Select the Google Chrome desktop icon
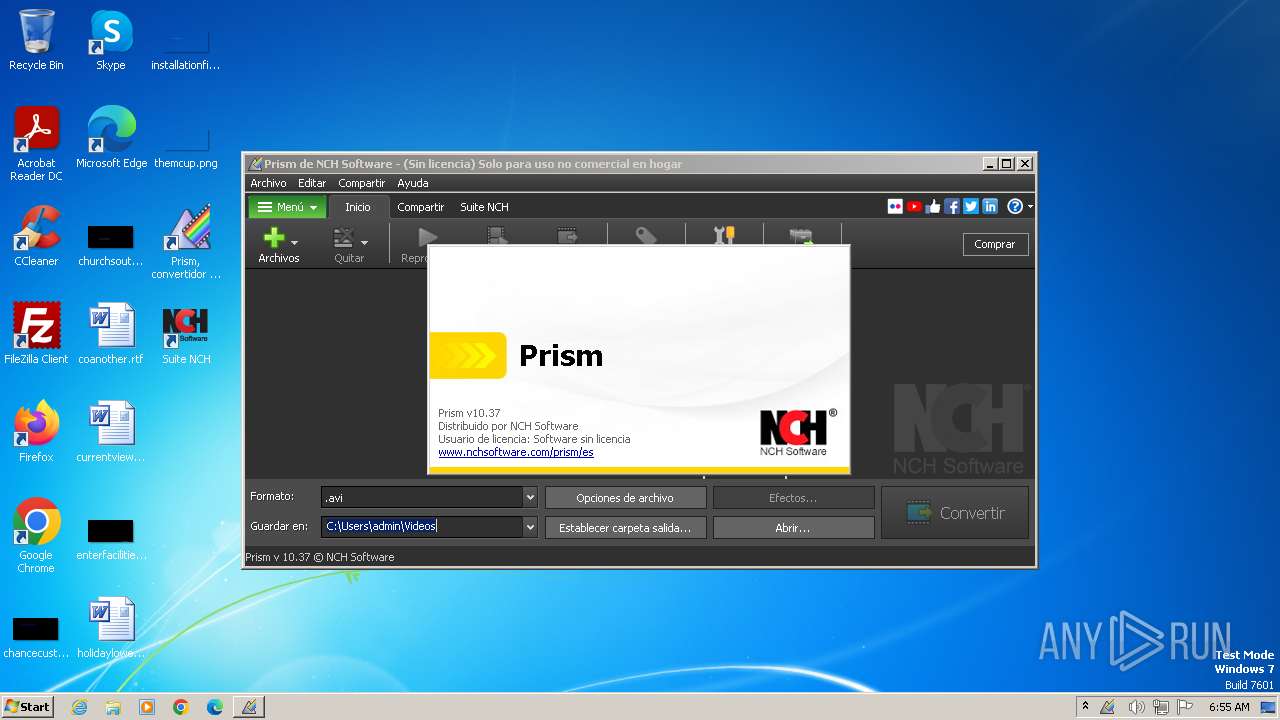The image size is (1280, 720). coord(36,536)
